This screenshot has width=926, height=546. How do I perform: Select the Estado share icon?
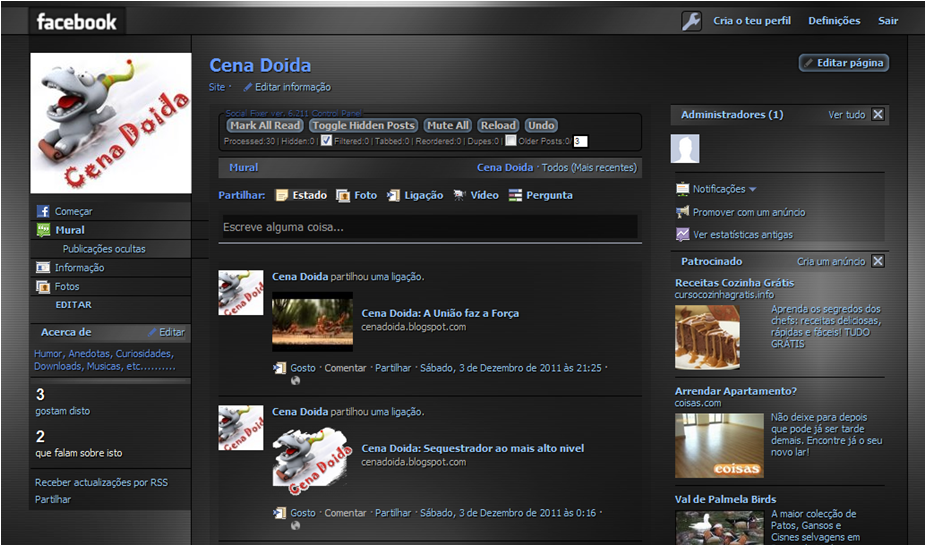(x=282, y=195)
